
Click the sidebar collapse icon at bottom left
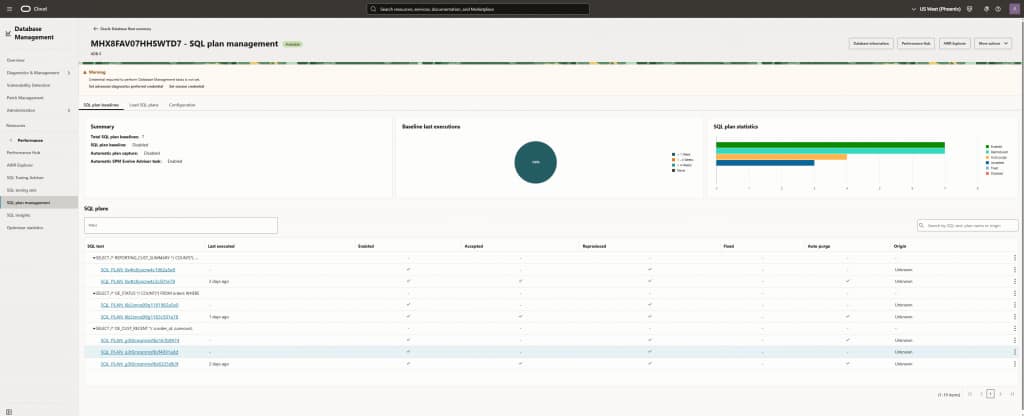tap(9, 411)
